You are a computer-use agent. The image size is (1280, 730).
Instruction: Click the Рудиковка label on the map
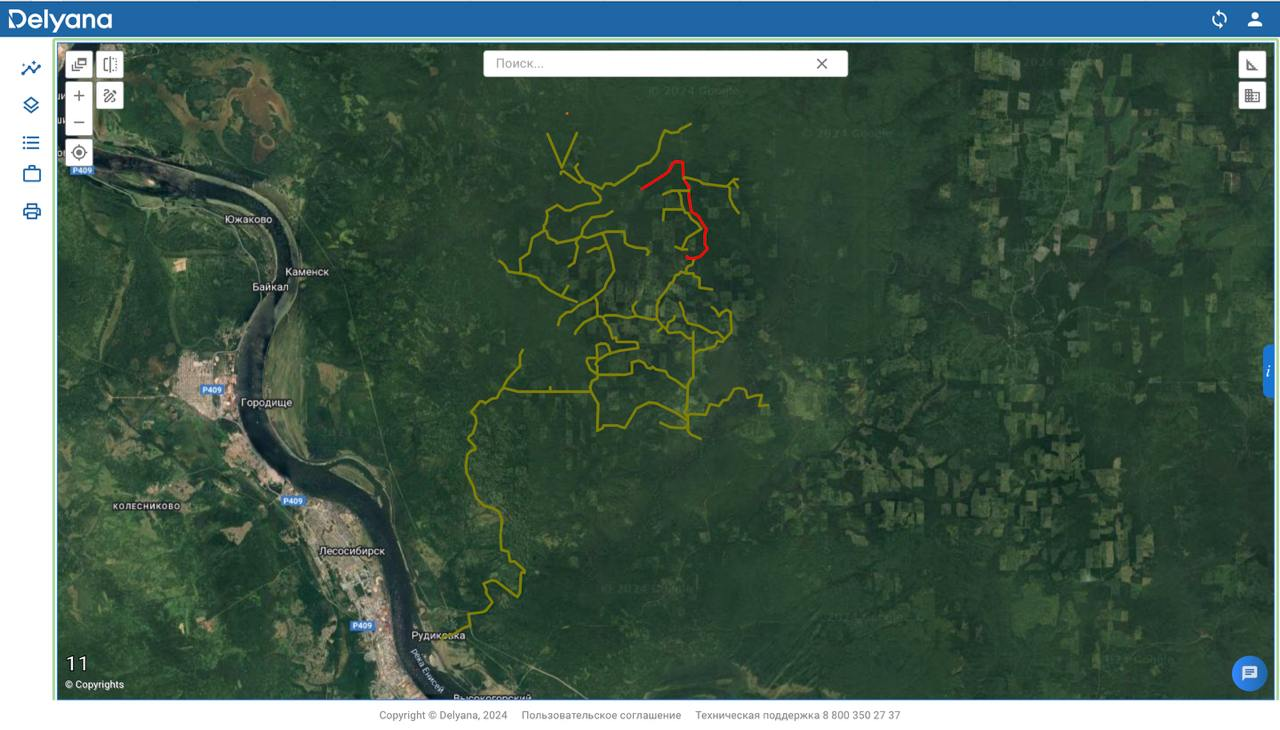(x=438, y=635)
